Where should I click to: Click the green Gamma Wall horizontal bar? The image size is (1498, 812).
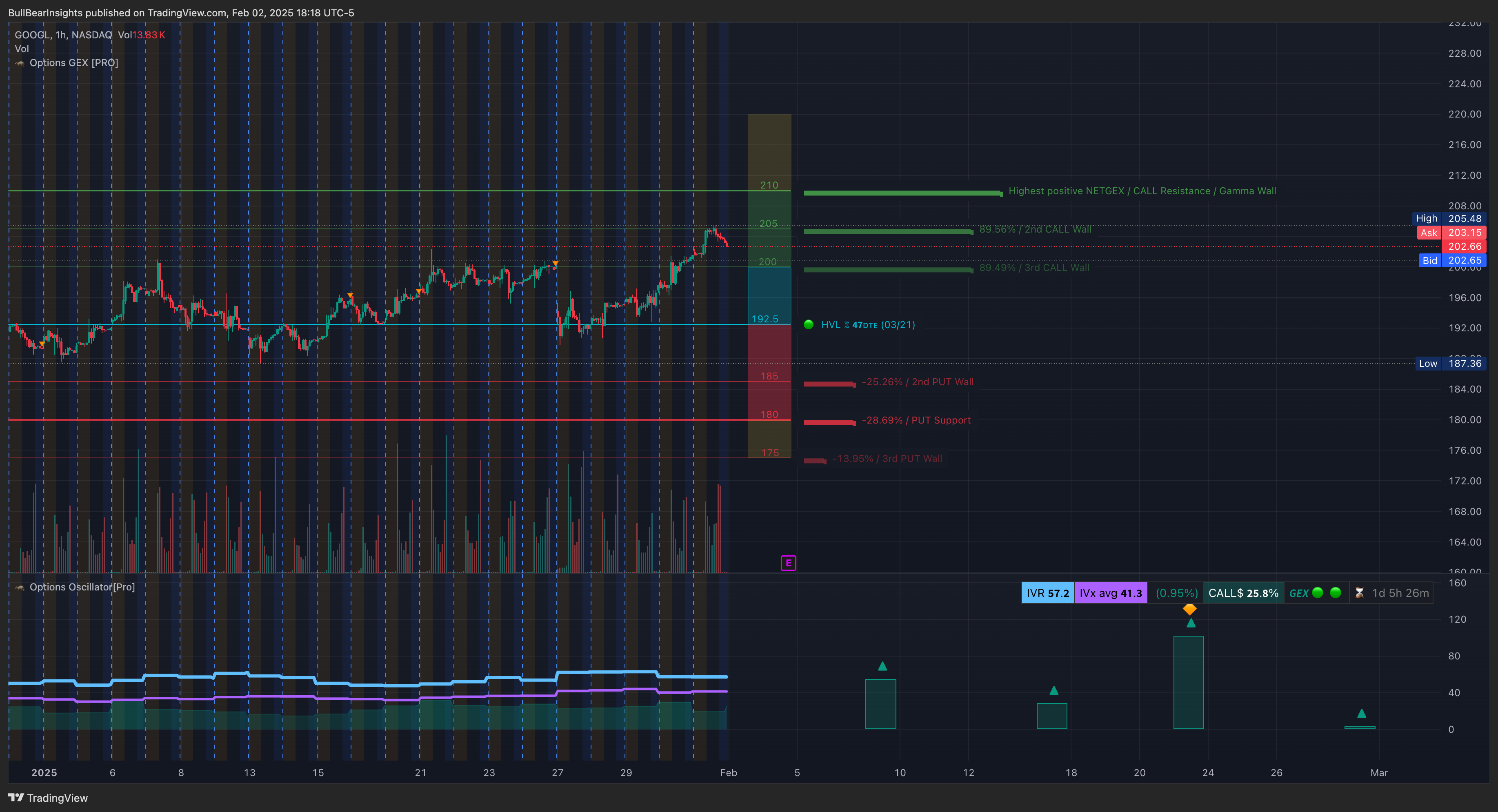click(903, 193)
